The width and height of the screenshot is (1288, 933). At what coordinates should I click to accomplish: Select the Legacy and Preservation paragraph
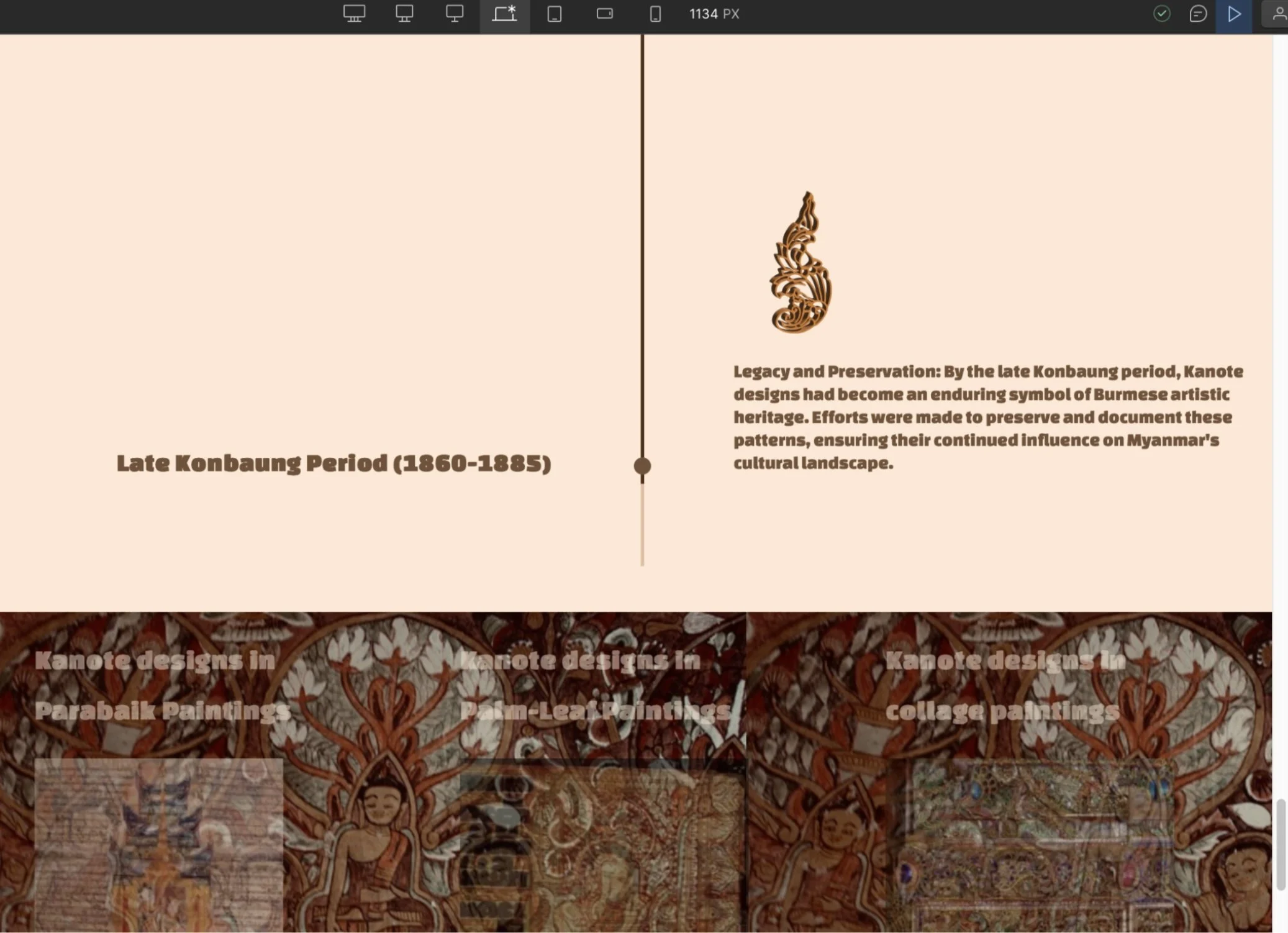pyautogui.click(x=988, y=417)
